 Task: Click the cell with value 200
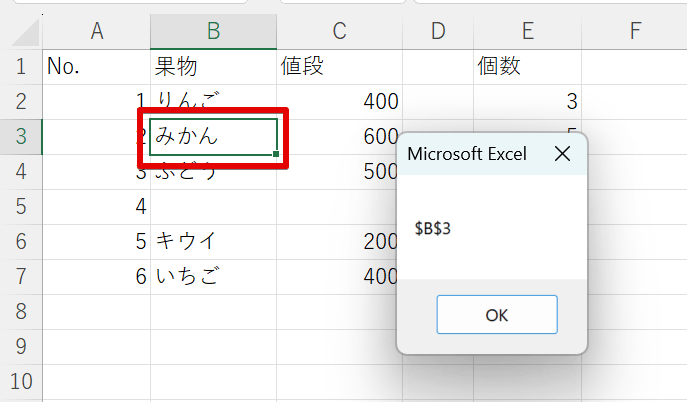pos(336,242)
